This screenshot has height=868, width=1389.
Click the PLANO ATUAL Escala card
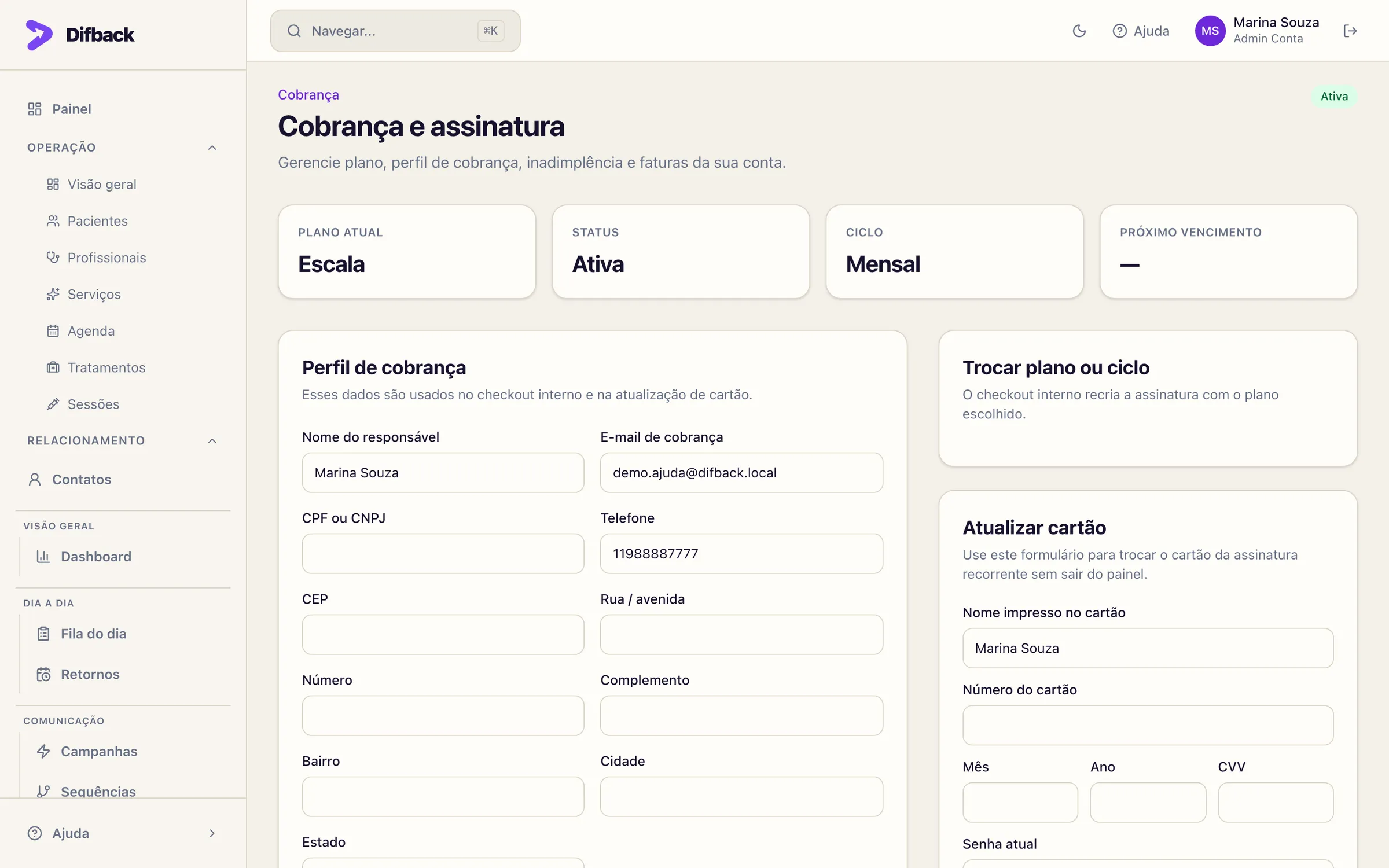(407, 252)
